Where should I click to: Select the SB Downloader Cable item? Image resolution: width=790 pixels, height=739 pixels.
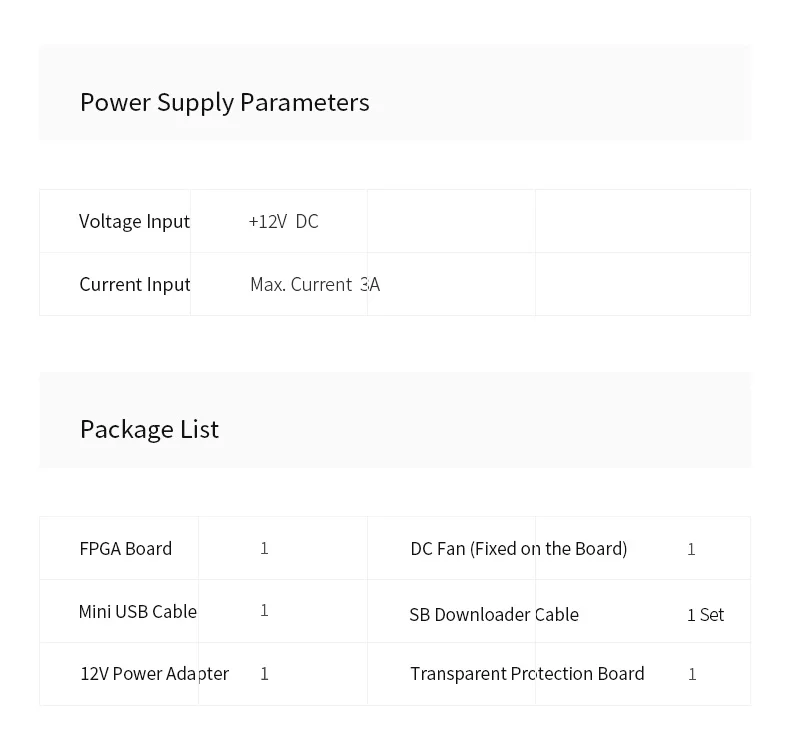pos(493,614)
